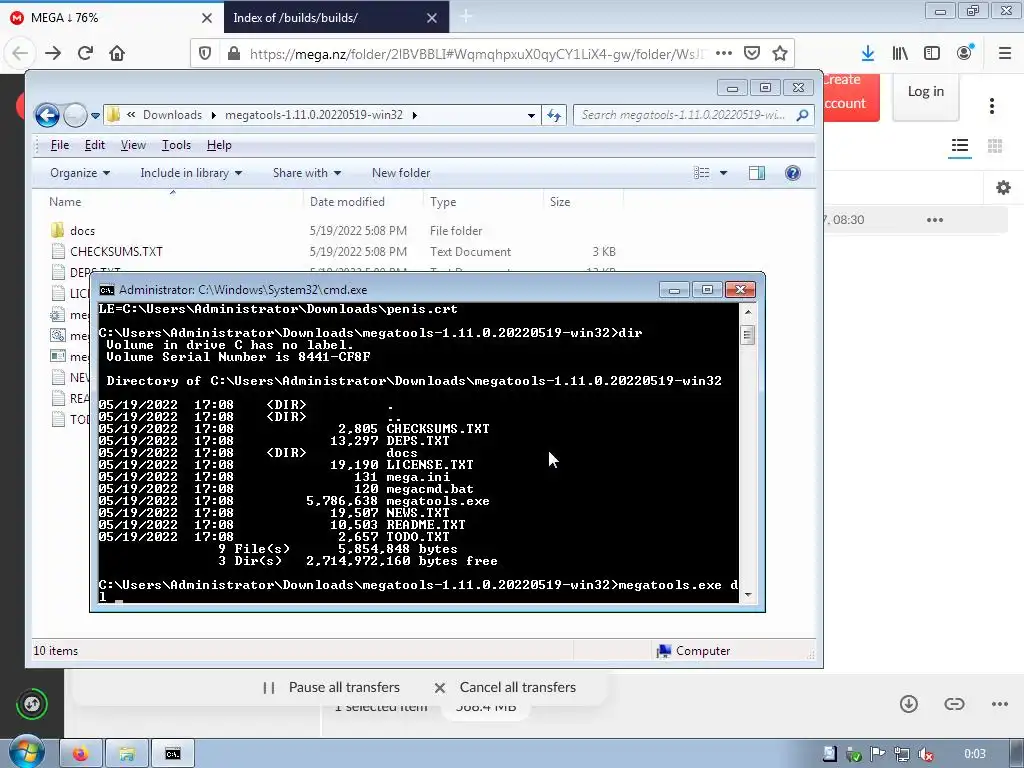Go to Firefox home page
The height and width of the screenshot is (768, 1024).
(x=117, y=53)
